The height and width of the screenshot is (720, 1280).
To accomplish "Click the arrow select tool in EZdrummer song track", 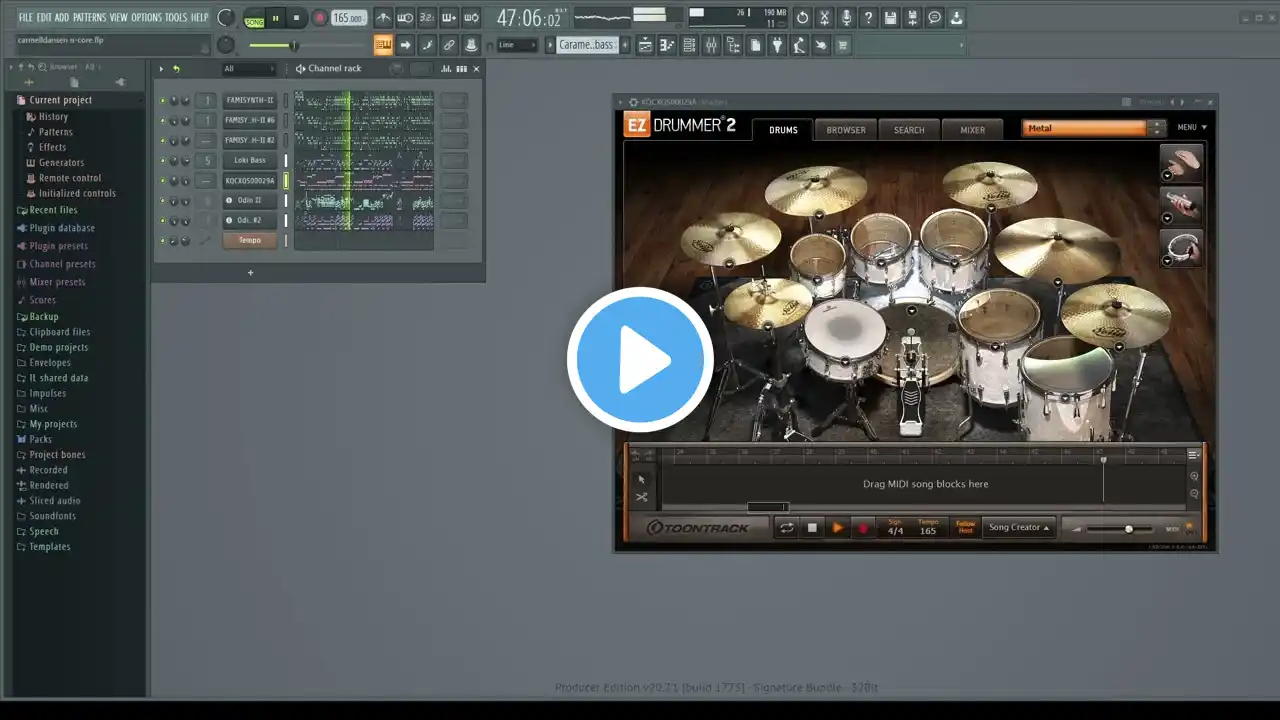I will pos(641,480).
